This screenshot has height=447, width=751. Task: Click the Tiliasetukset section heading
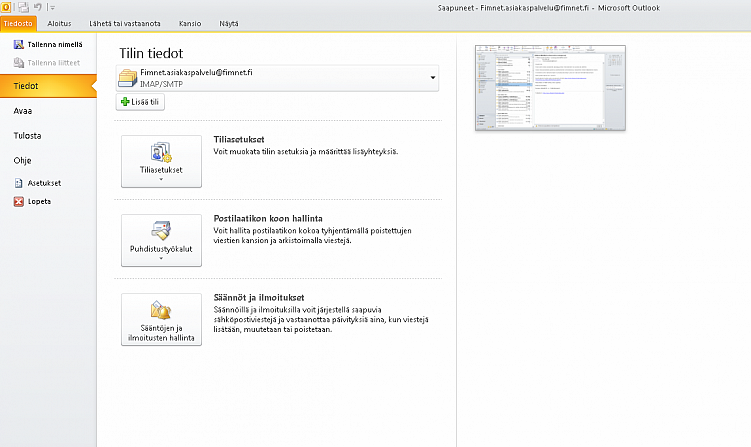[x=239, y=139]
